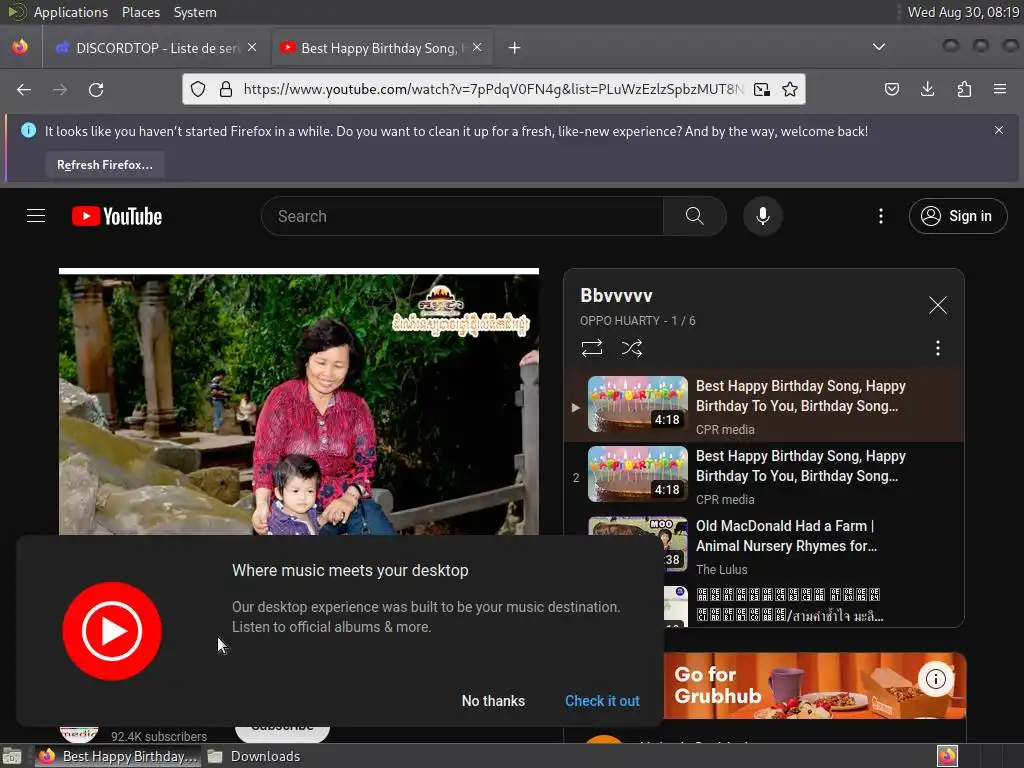Dismiss the Firefox refresh notification bar
The height and width of the screenshot is (768, 1024).
coord(999,130)
